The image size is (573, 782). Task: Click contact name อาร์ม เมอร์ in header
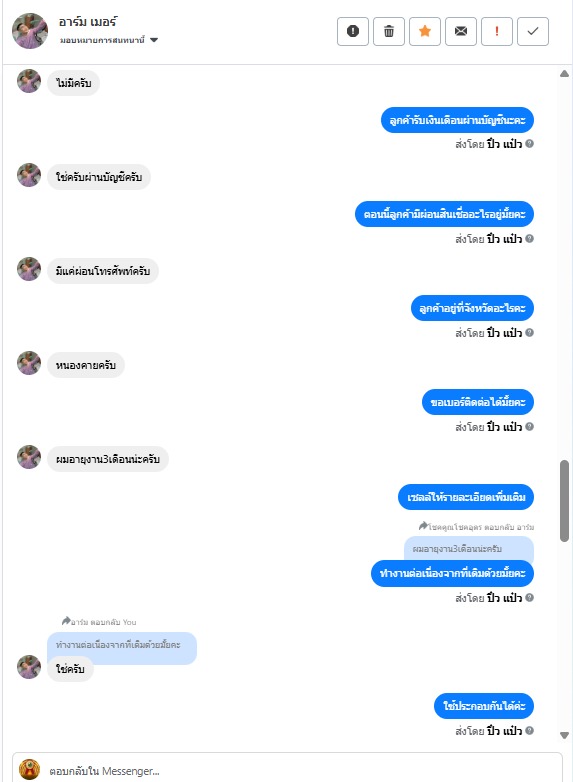(x=88, y=22)
